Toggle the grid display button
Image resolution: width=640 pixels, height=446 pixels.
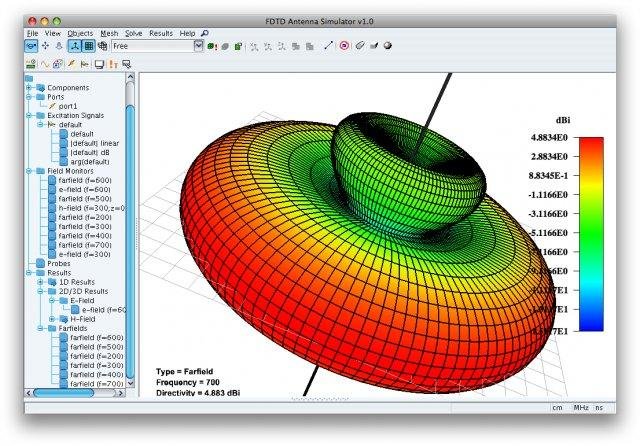point(88,46)
